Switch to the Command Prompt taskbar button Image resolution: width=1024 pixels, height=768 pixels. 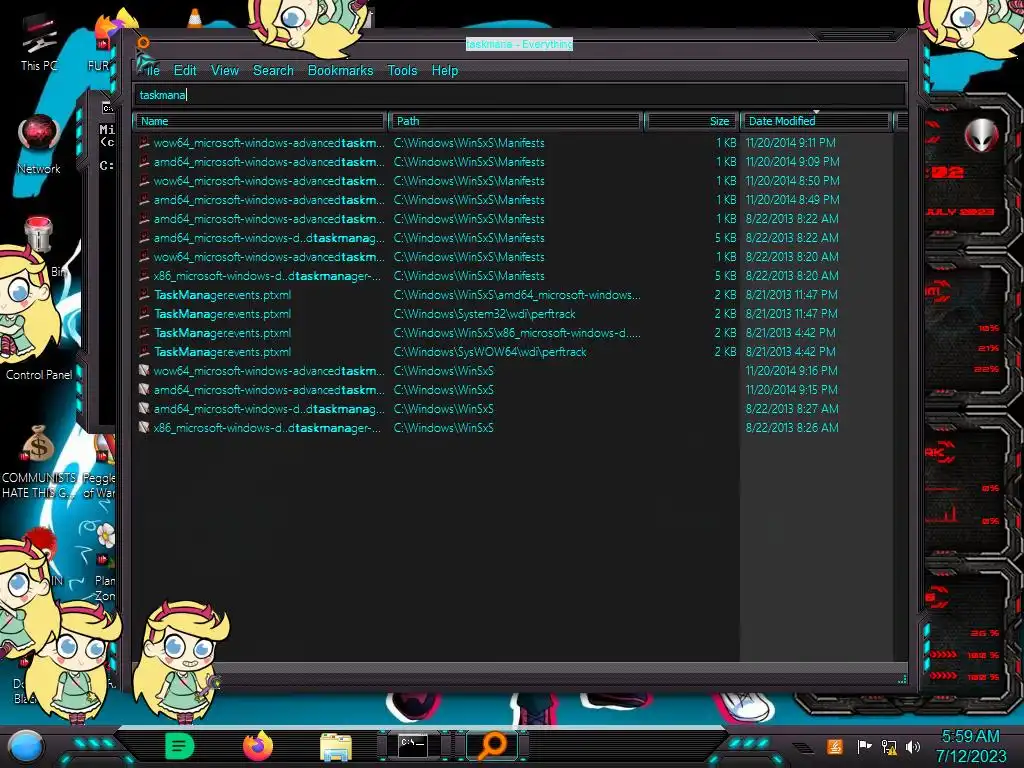coord(413,746)
